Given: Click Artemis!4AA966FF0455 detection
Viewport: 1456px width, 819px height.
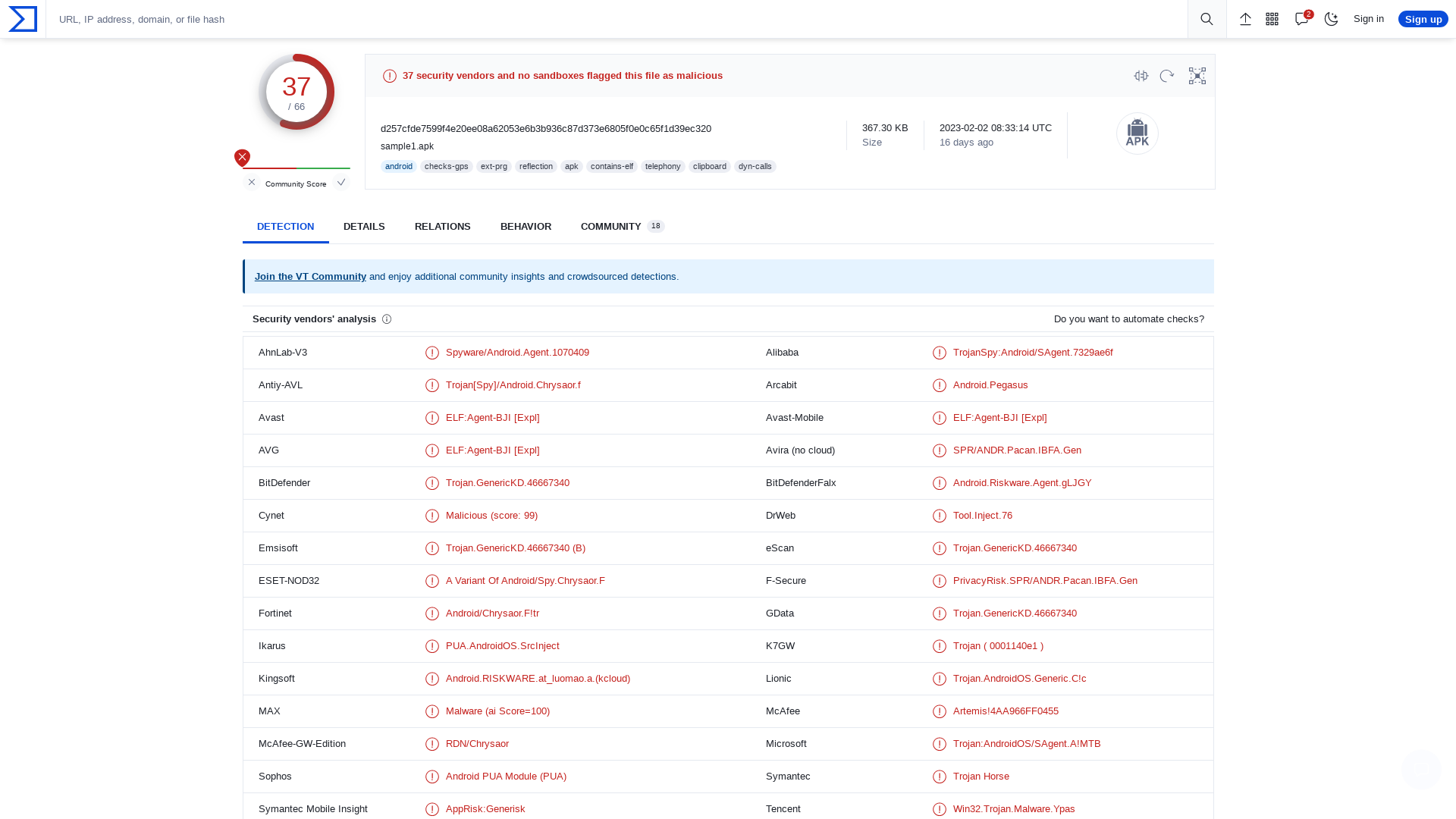Looking at the screenshot, I should click(1006, 711).
